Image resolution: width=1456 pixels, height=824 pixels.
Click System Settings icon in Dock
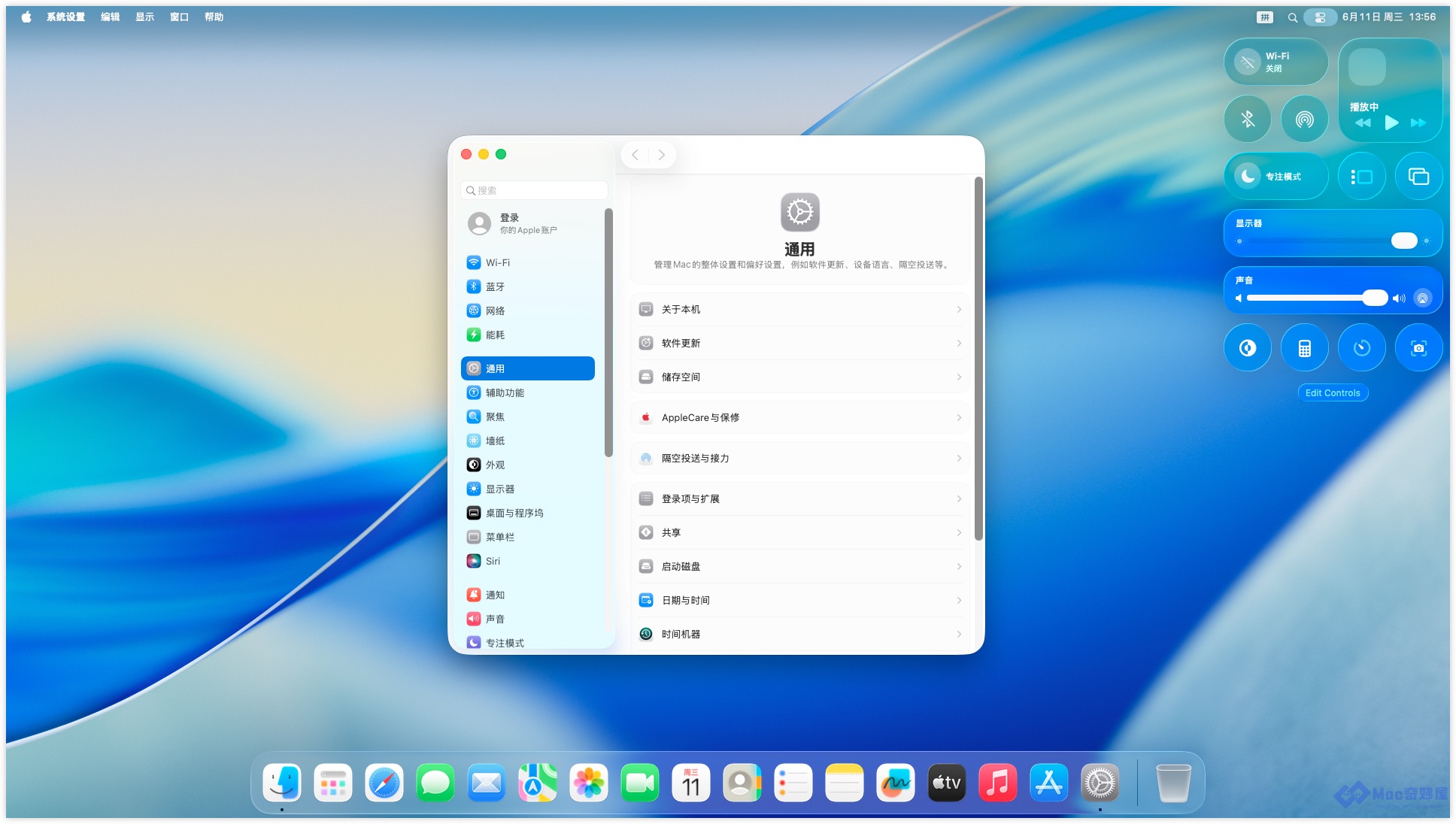point(1100,783)
